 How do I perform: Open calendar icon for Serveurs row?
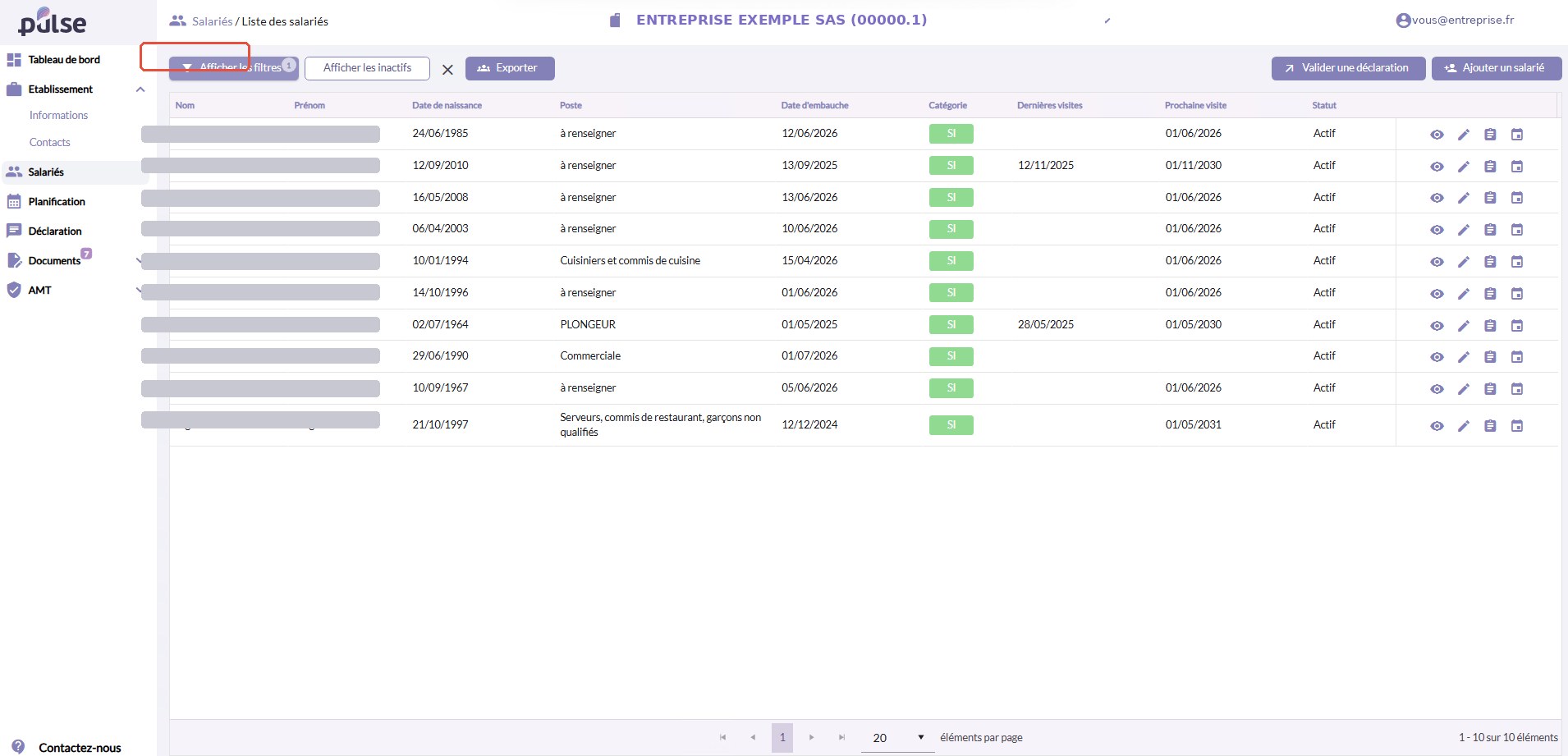(x=1517, y=426)
